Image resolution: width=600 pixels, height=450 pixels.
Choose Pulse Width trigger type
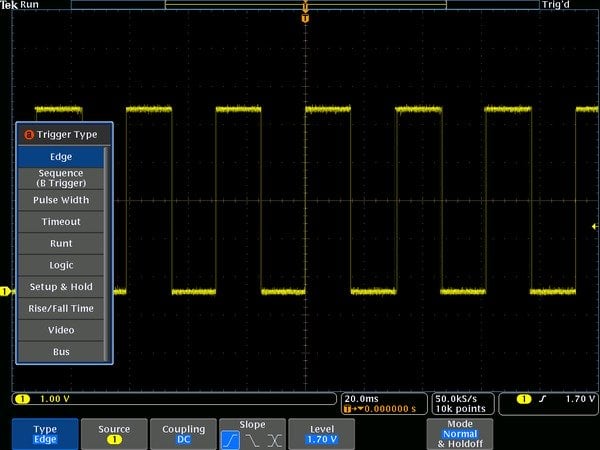point(60,200)
